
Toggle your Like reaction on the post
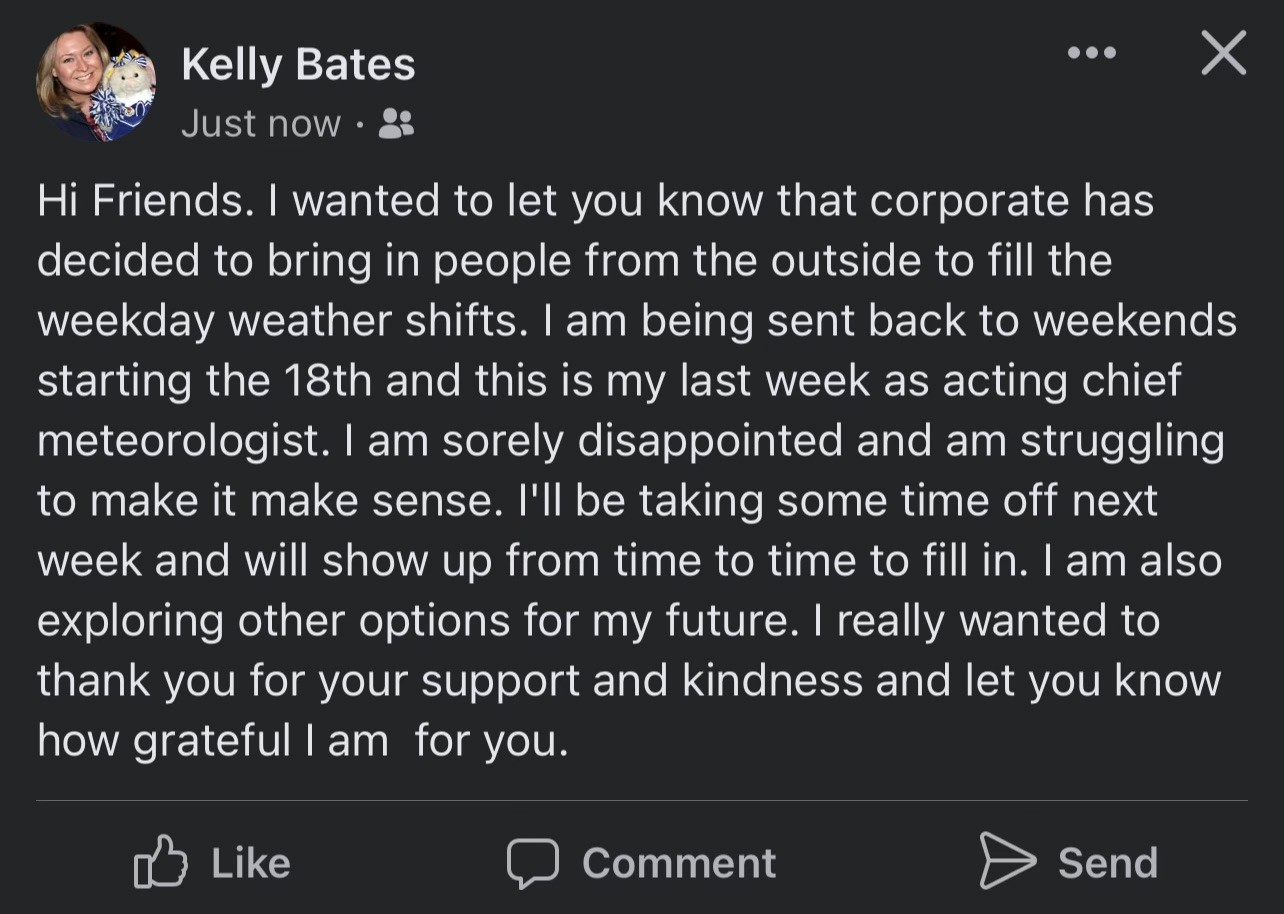pyautogui.click(x=215, y=860)
